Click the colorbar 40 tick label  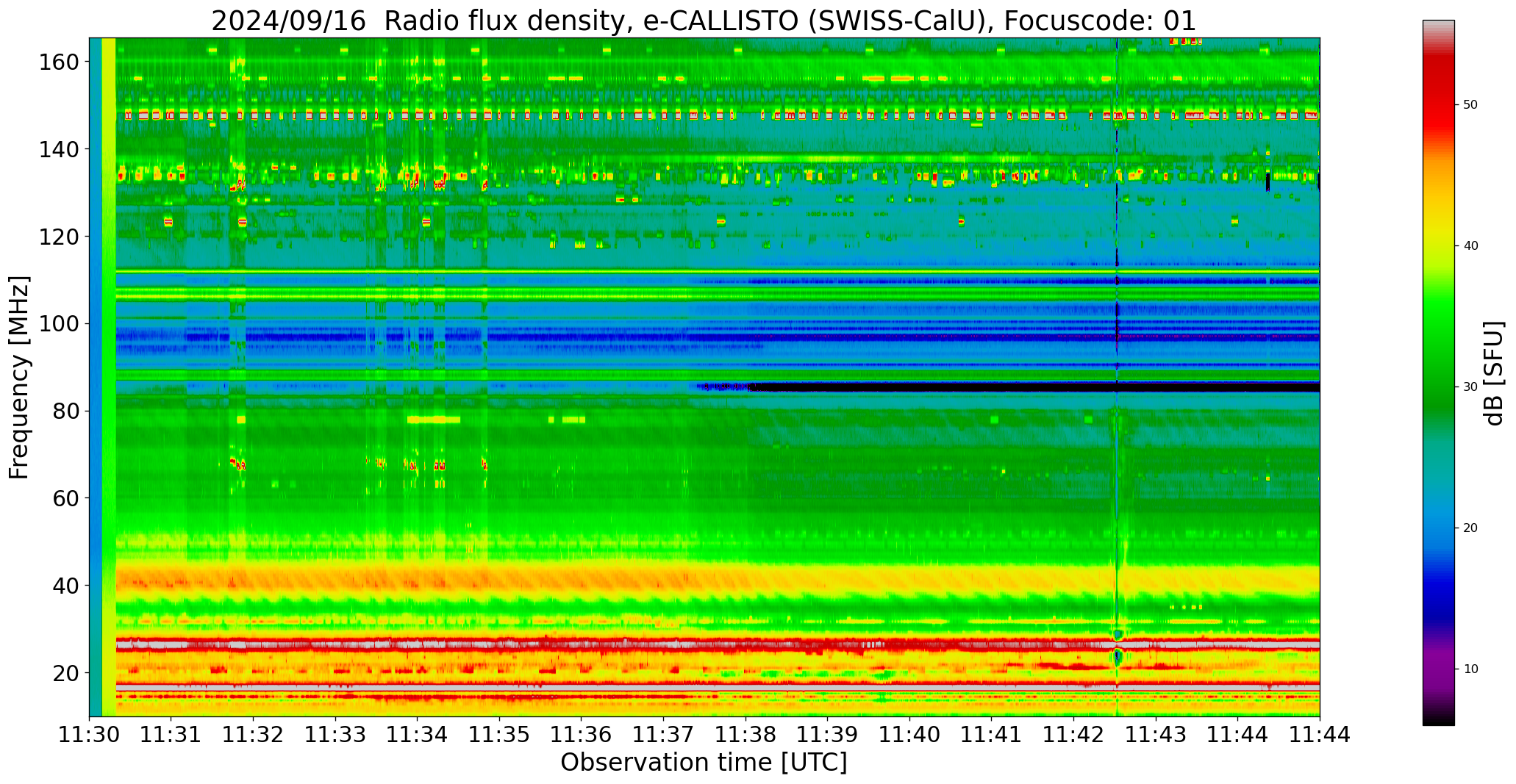coord(1470,246)
